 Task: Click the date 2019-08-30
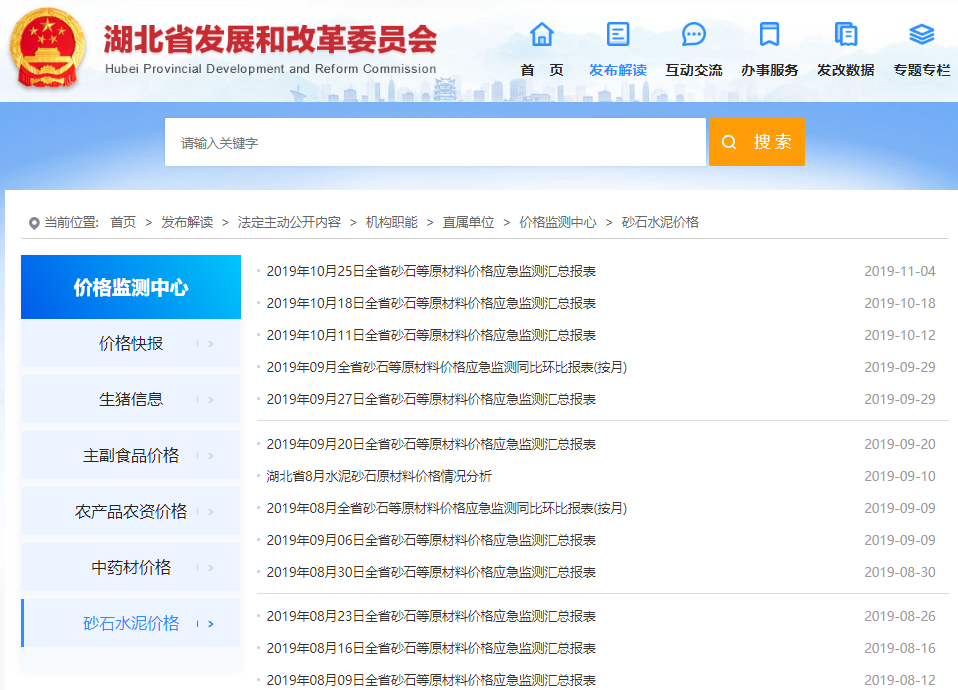900,573
